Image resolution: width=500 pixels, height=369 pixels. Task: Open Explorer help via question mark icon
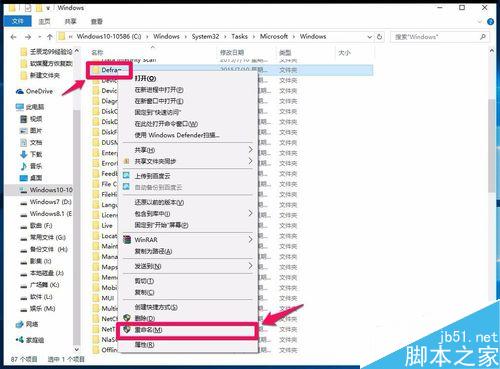(490, 22)
